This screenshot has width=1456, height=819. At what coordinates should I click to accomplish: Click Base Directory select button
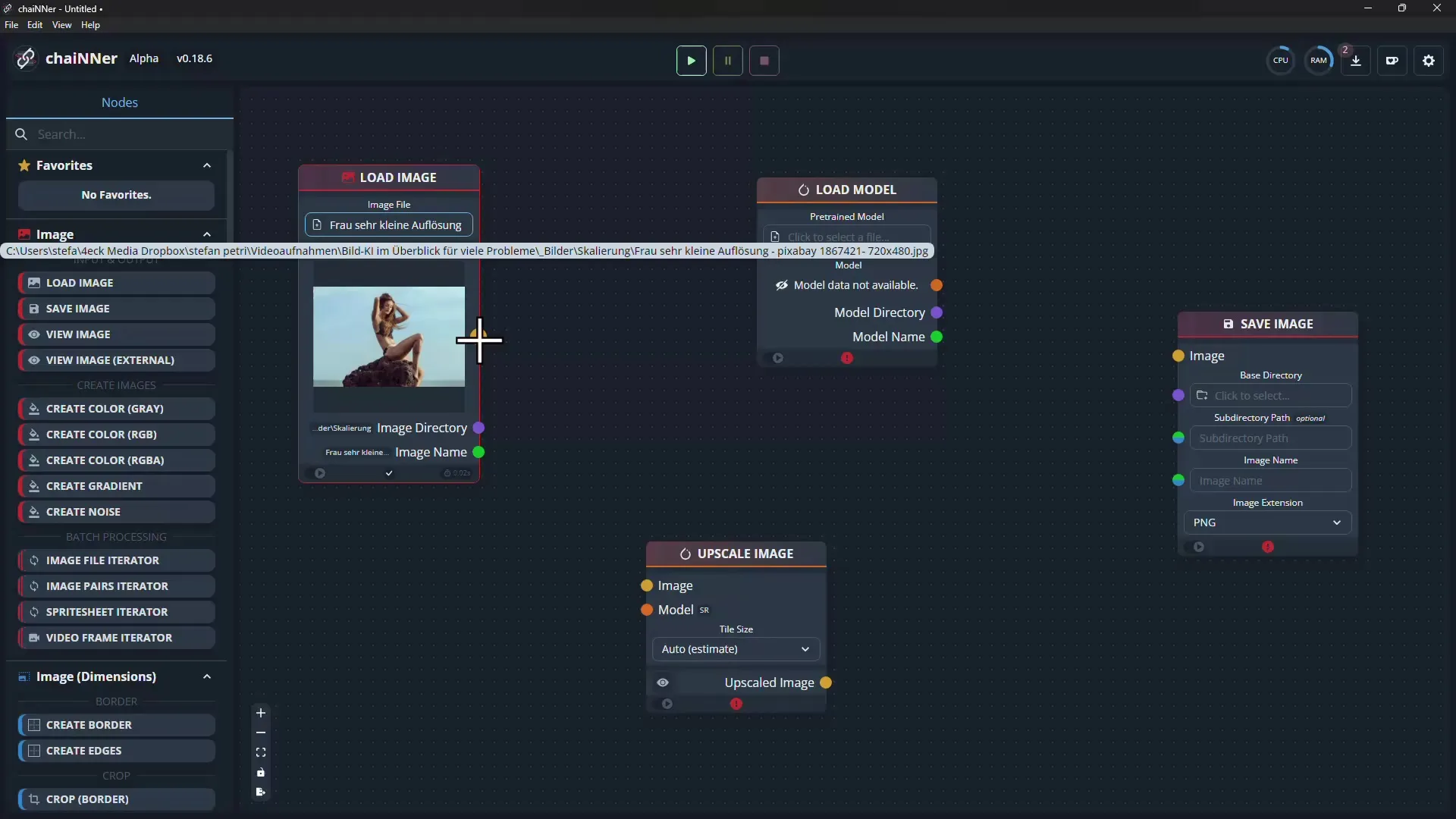1272,395
